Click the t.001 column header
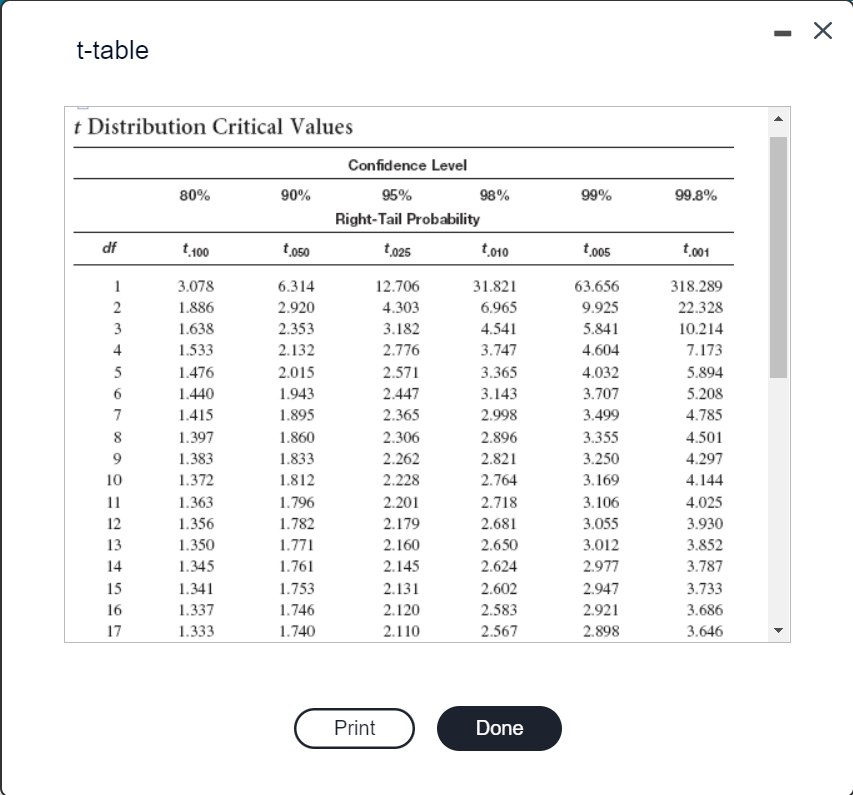This screenshot has width=853, height=795. pyautogui.click(x=696, y=250)
